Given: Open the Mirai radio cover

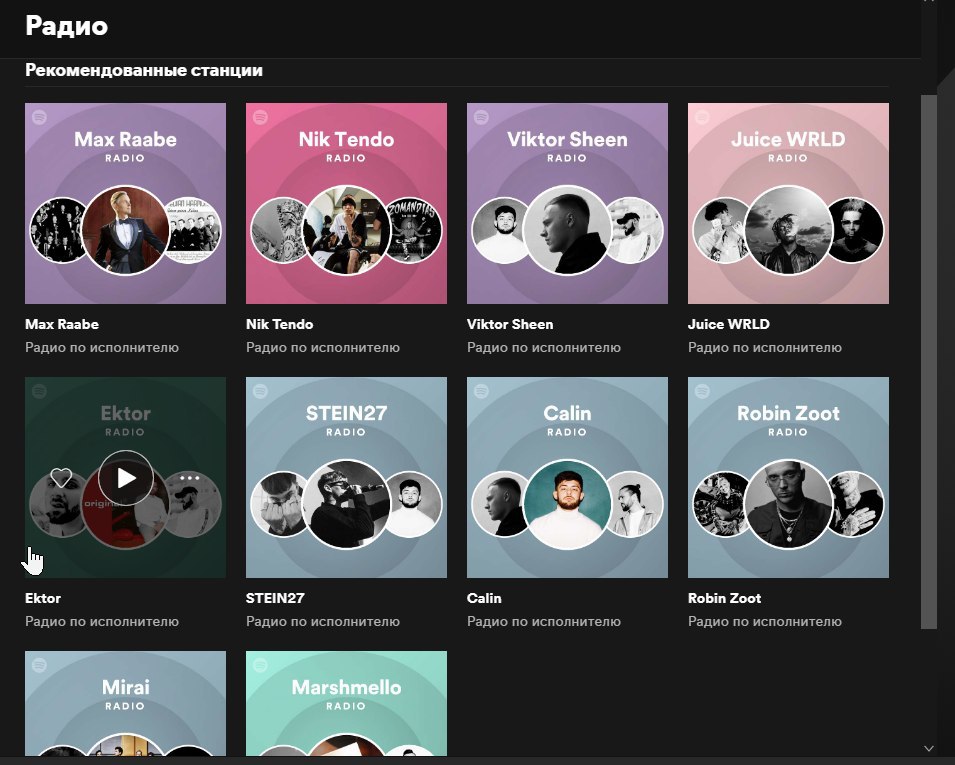Looking at the screenshot, I should (x=125, y=703).
